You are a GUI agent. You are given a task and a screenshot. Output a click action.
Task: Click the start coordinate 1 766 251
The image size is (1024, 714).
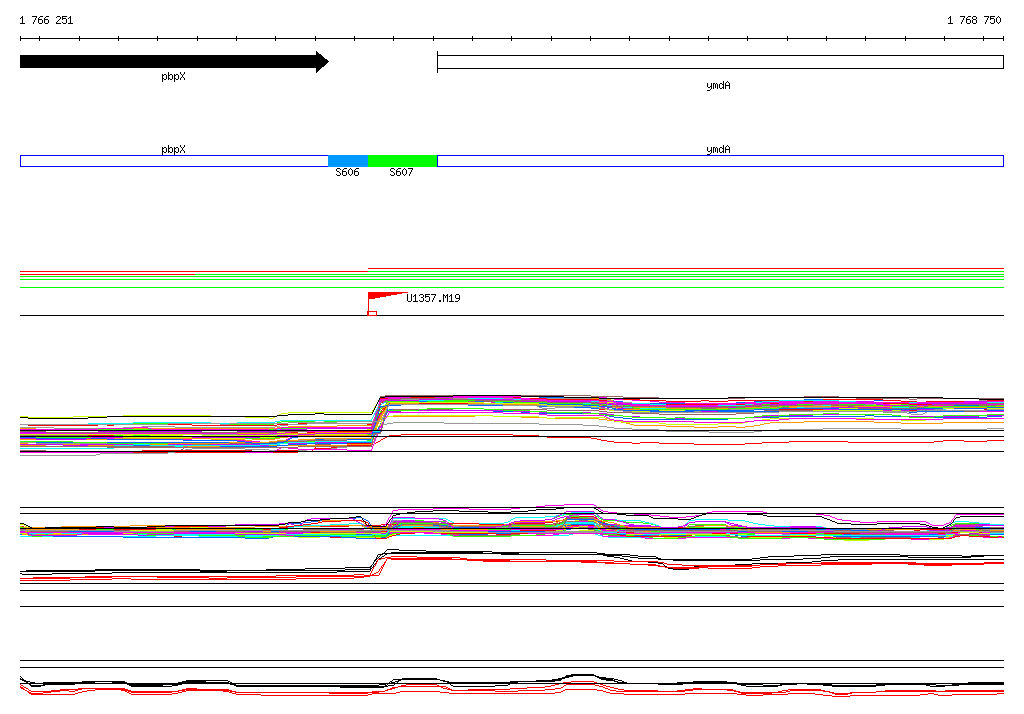point(46,20)
